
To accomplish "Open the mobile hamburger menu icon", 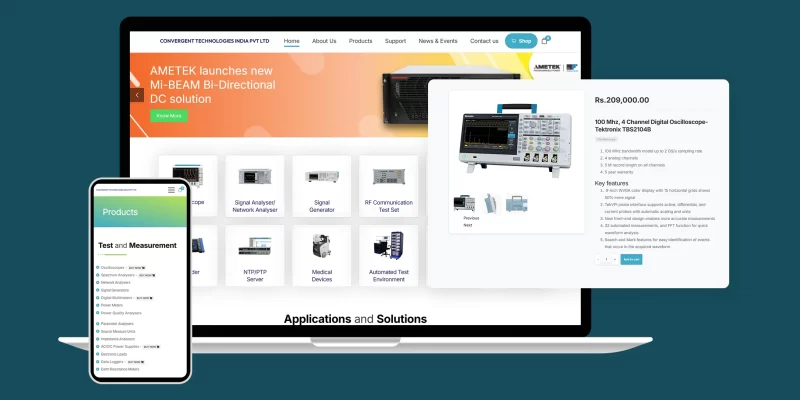I will click(x=171, y=189).
